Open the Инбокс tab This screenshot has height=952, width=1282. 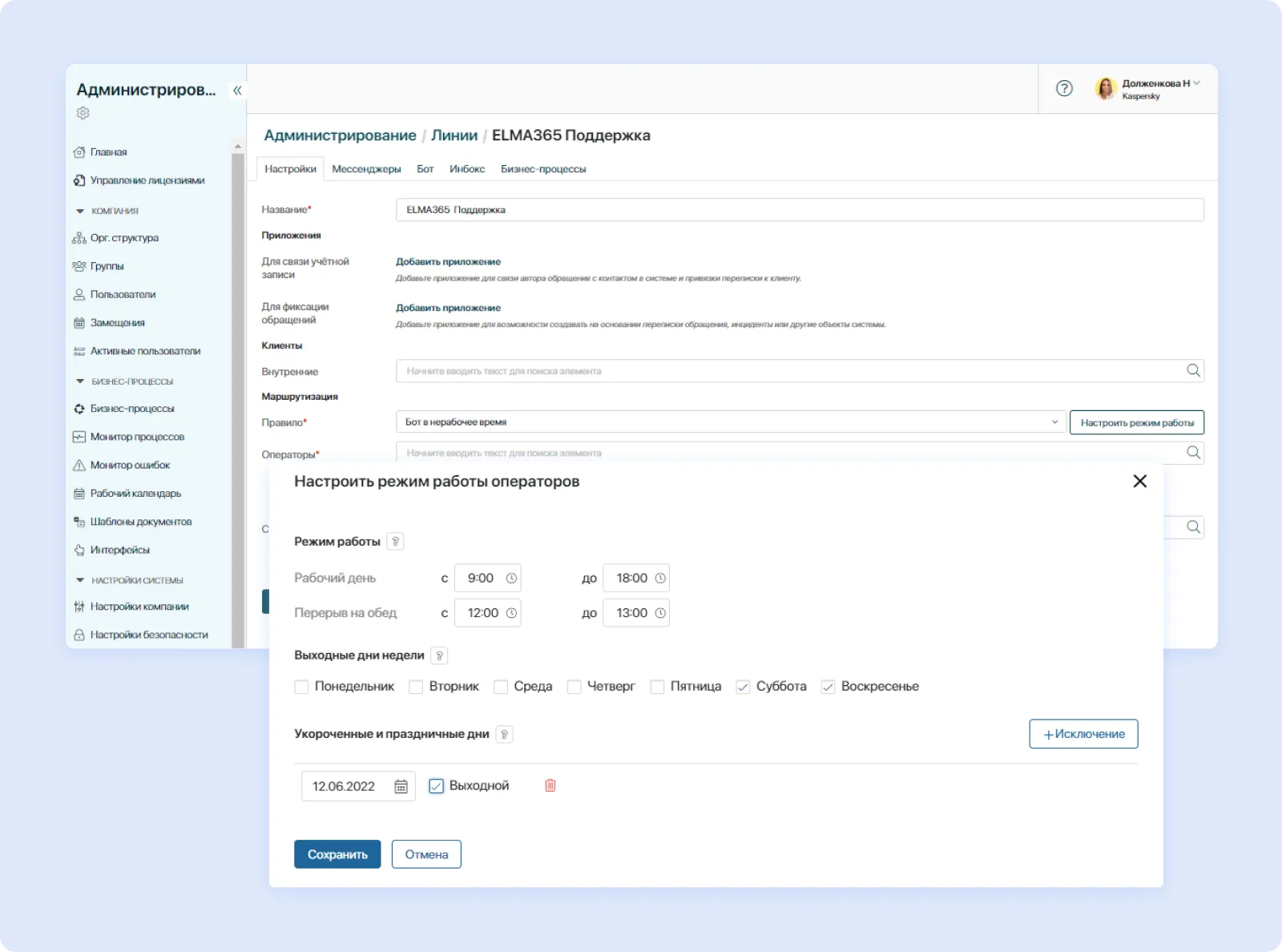click(468, 169)
